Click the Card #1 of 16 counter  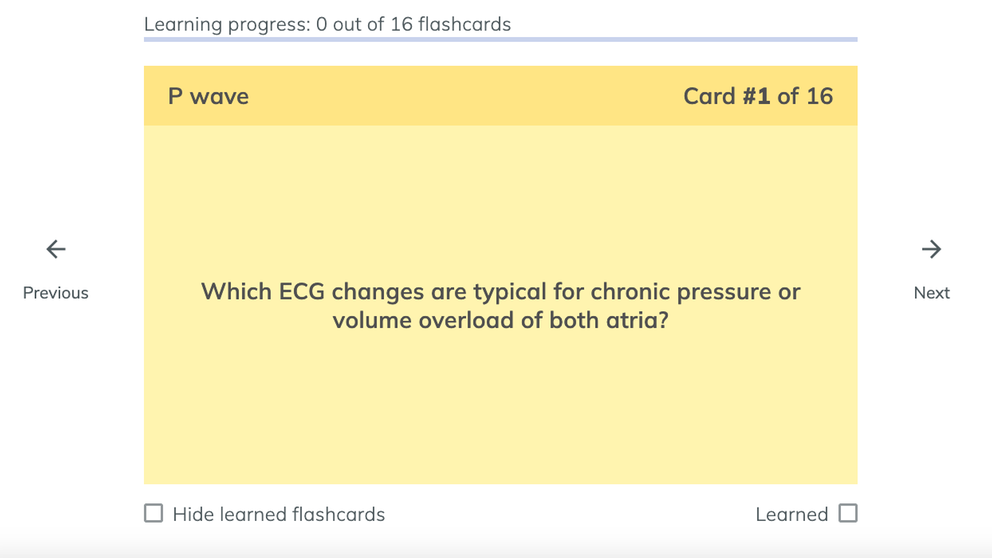pos(758,96)
